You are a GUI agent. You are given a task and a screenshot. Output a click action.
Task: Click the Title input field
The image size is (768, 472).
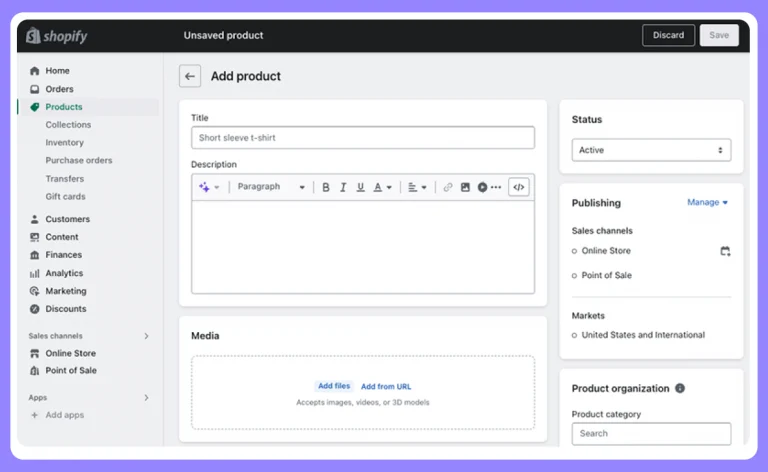point(363,138)
